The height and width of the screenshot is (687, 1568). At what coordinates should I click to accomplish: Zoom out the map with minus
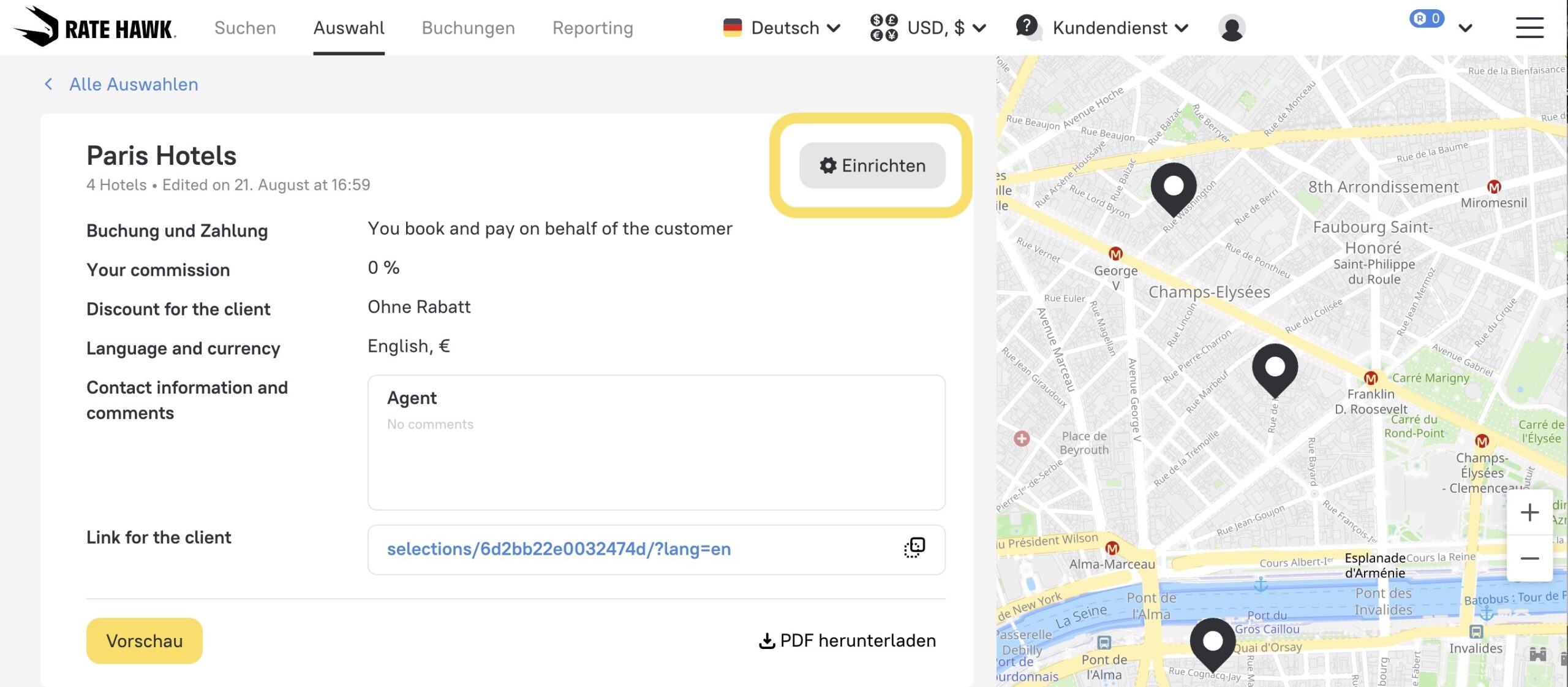point(1529,558)
